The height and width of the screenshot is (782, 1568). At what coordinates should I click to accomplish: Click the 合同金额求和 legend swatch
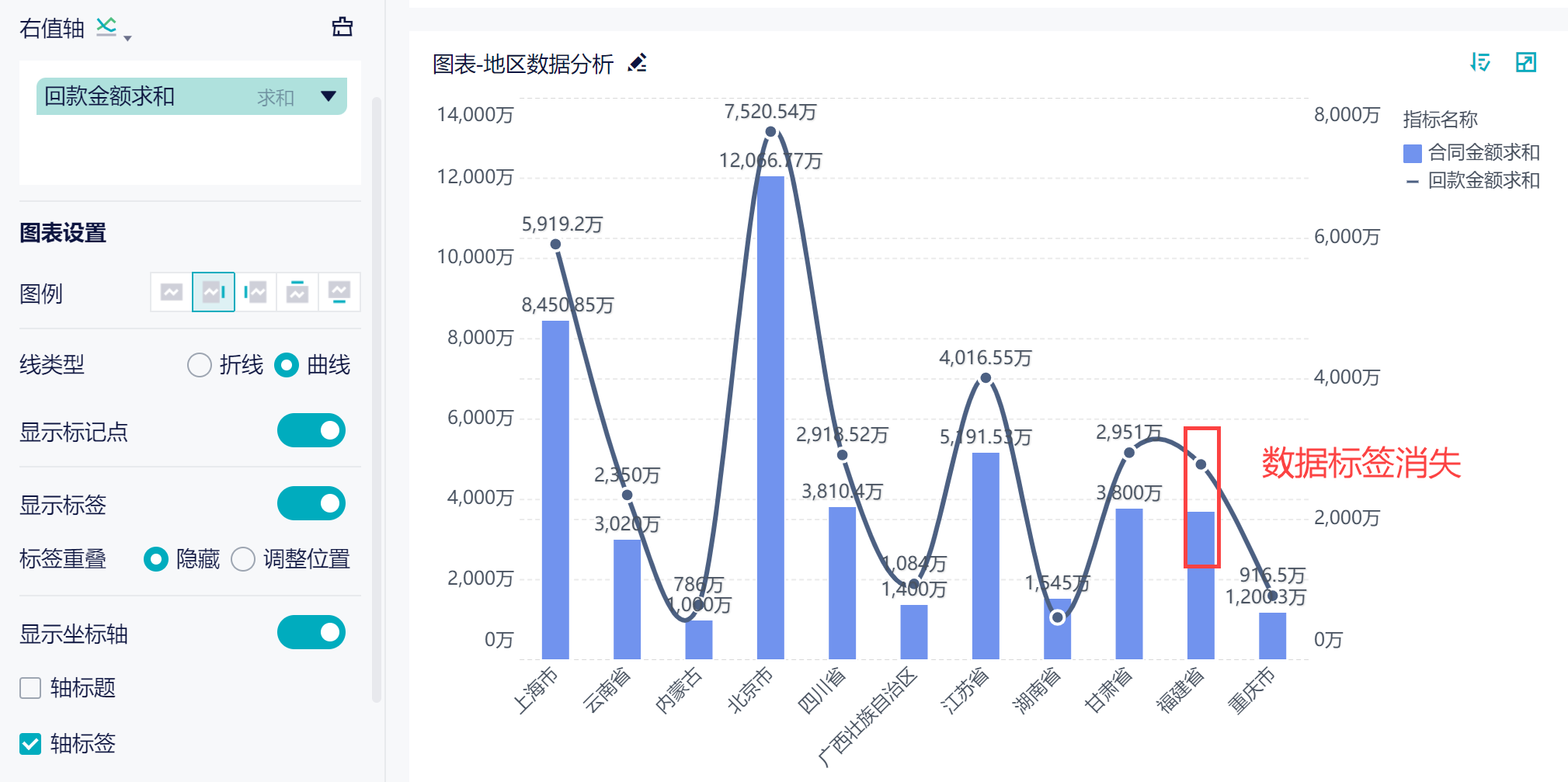(1413, 153)
